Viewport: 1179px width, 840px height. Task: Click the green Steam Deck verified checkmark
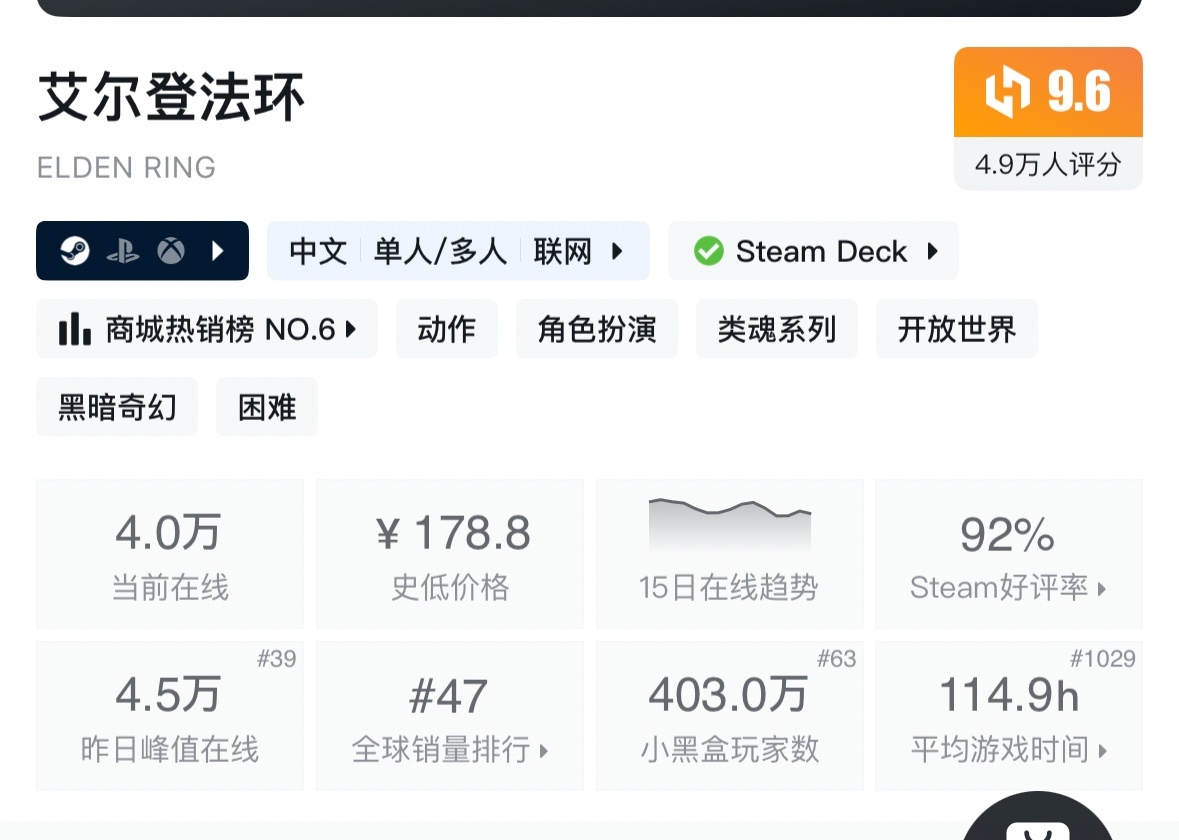709,251
